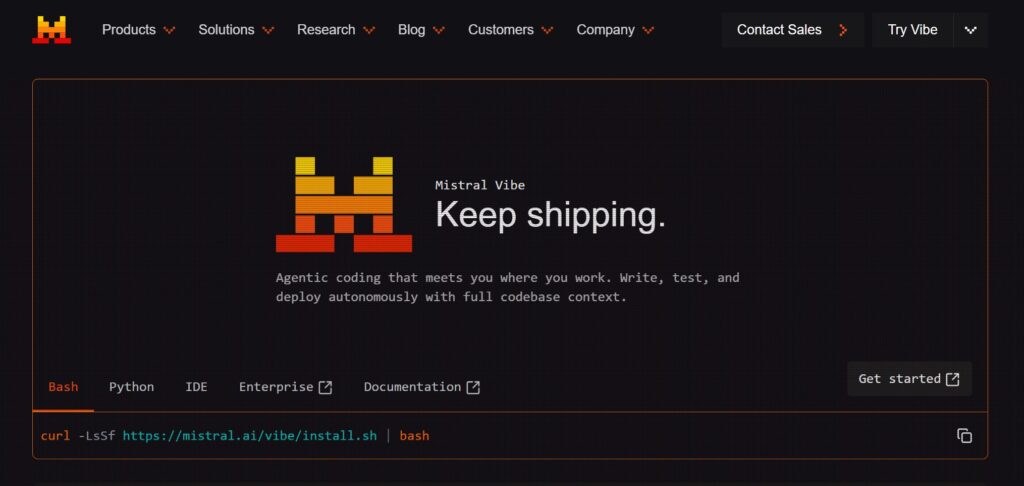Image resolution: width=1024 pixels, height=486 pixels.
Task: Select the IDE tab
Action: pos(196,387)
